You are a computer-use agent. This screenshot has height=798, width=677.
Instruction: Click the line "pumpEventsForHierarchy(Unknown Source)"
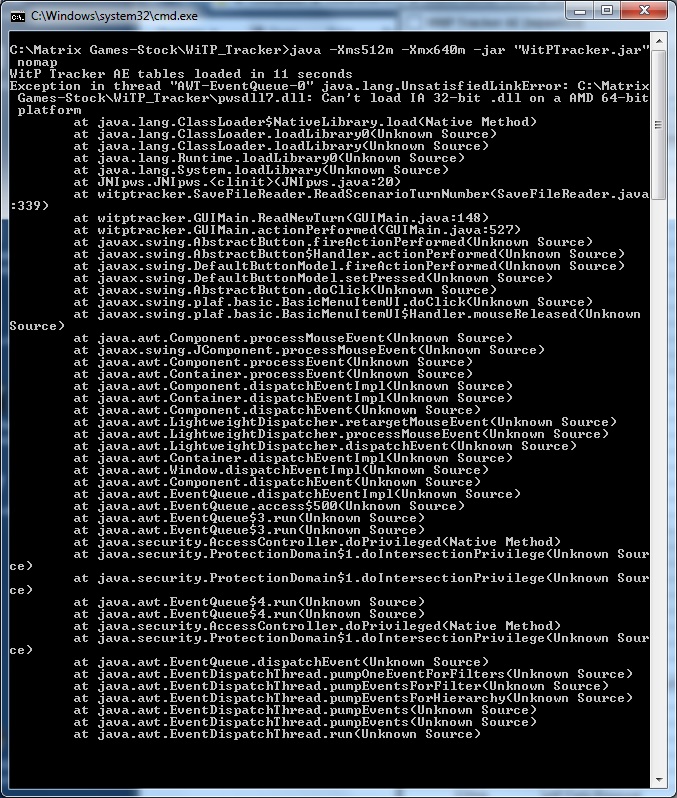click(353, 698)
